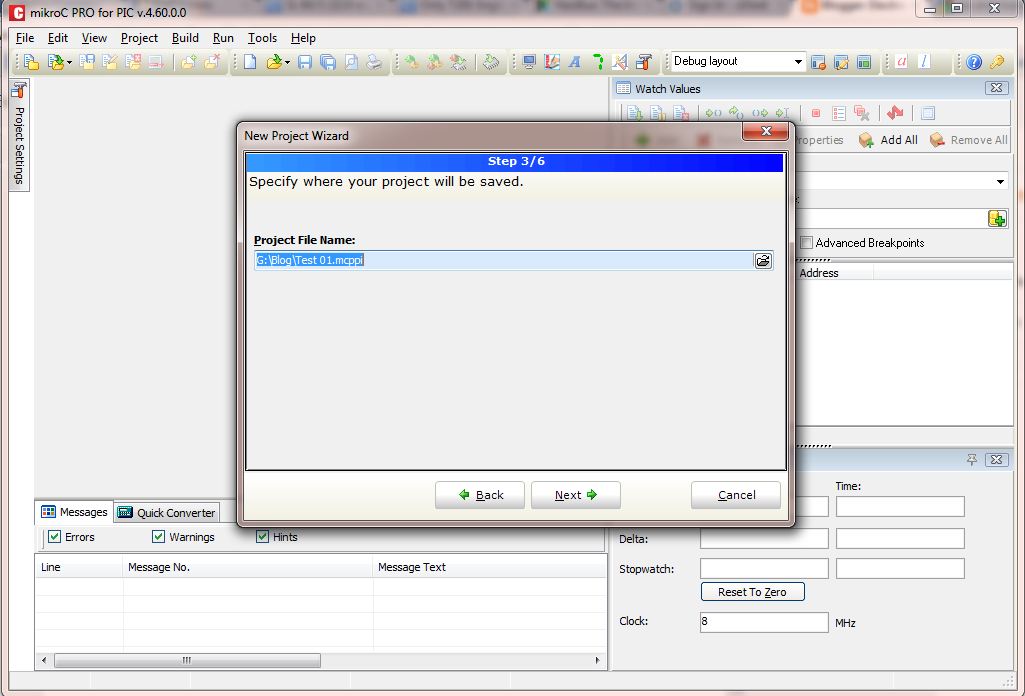Switch to the Quick Converter tab
The height and width of the screenshot is (696, 1025).
[x=167, y=512]
